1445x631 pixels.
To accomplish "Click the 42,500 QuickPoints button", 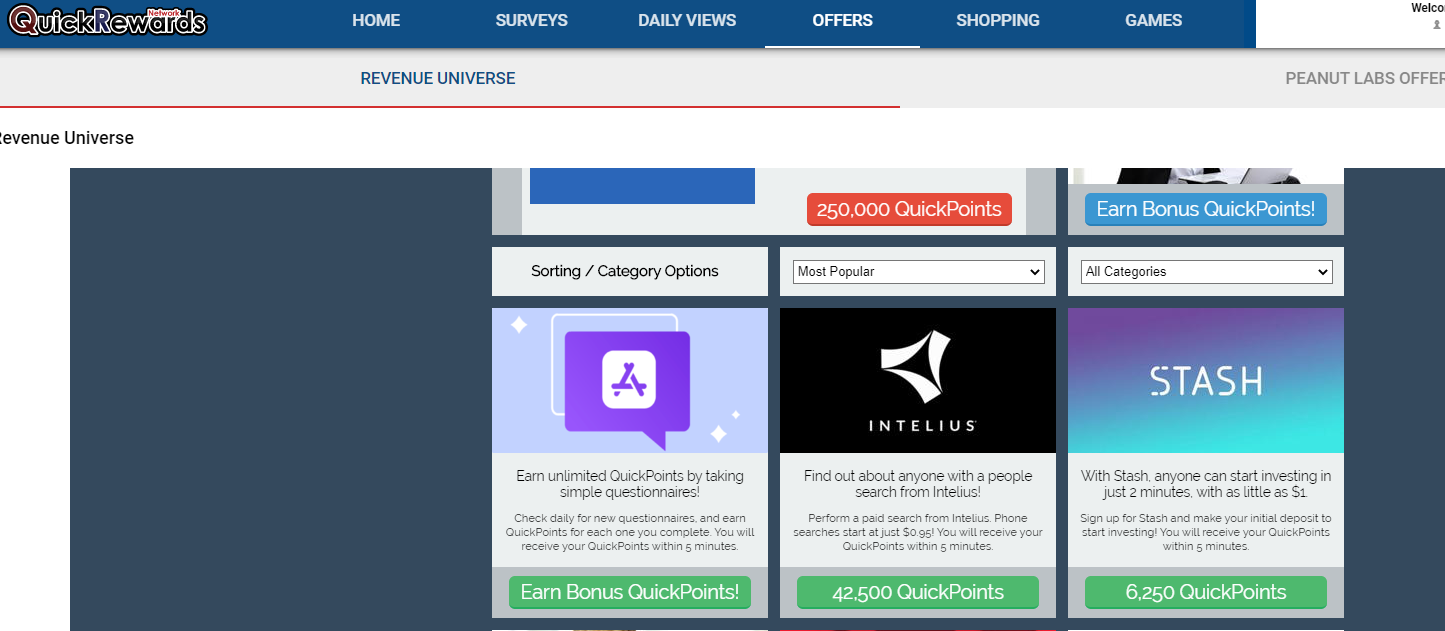I will (918, 592).
